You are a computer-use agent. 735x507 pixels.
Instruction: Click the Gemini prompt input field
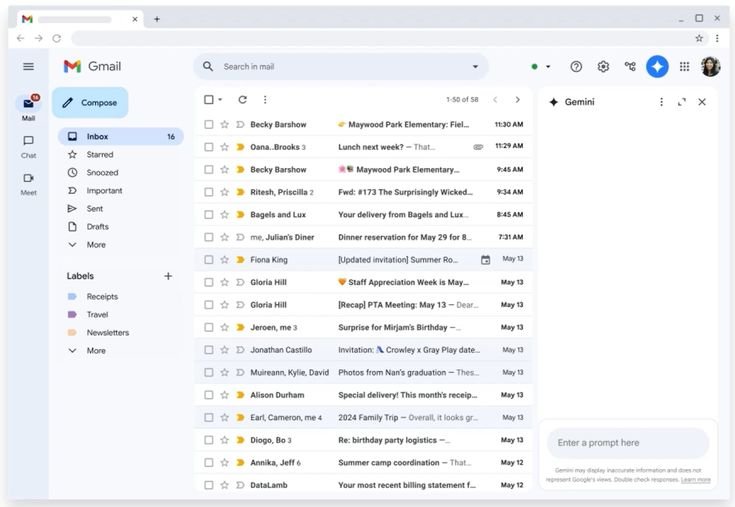click(x=627, y=443)
